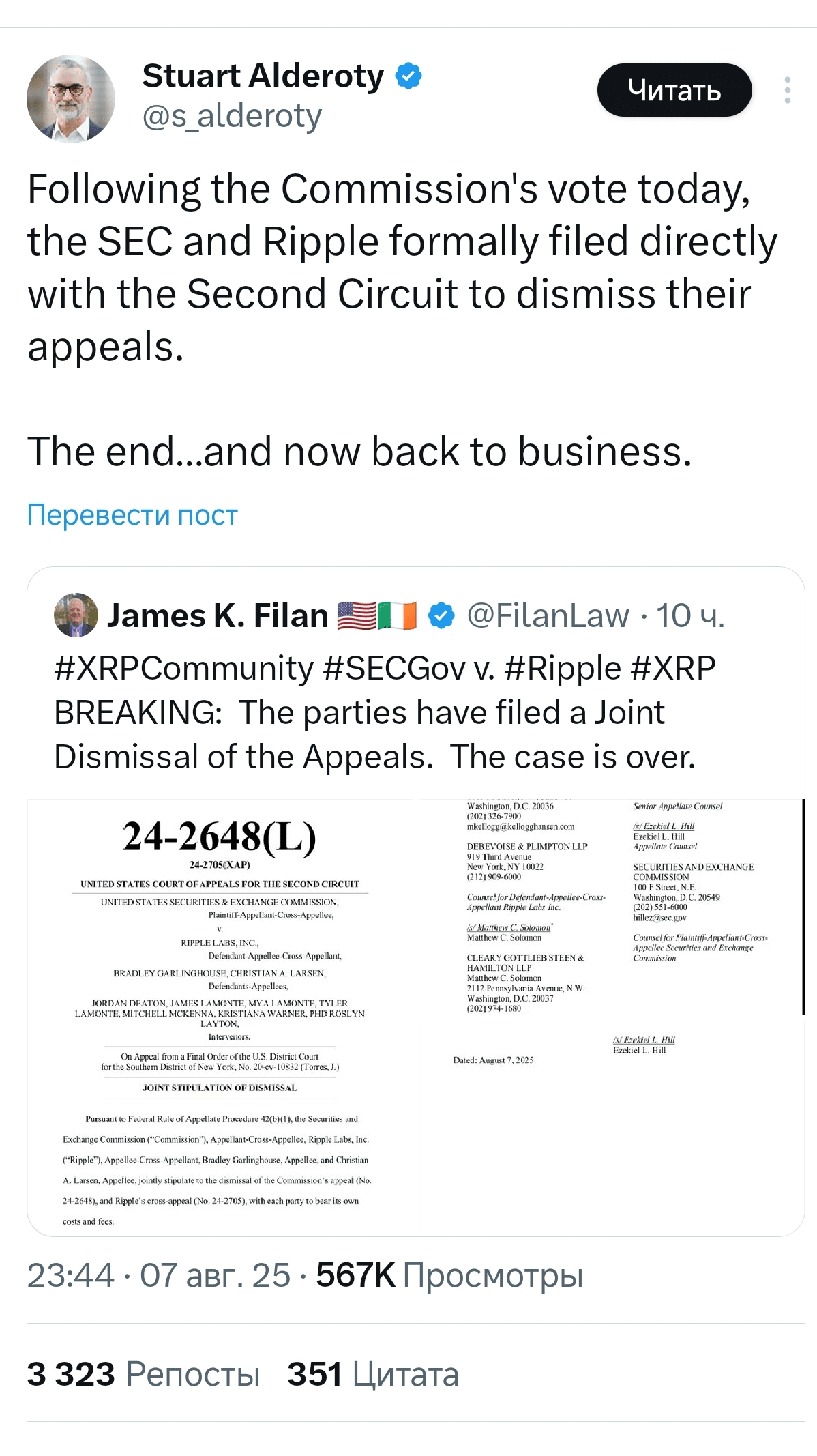Click the verified badge beside Stuart Alderoty
Viewport: 817px width, 1456px height.
click(x=409, y=76)
